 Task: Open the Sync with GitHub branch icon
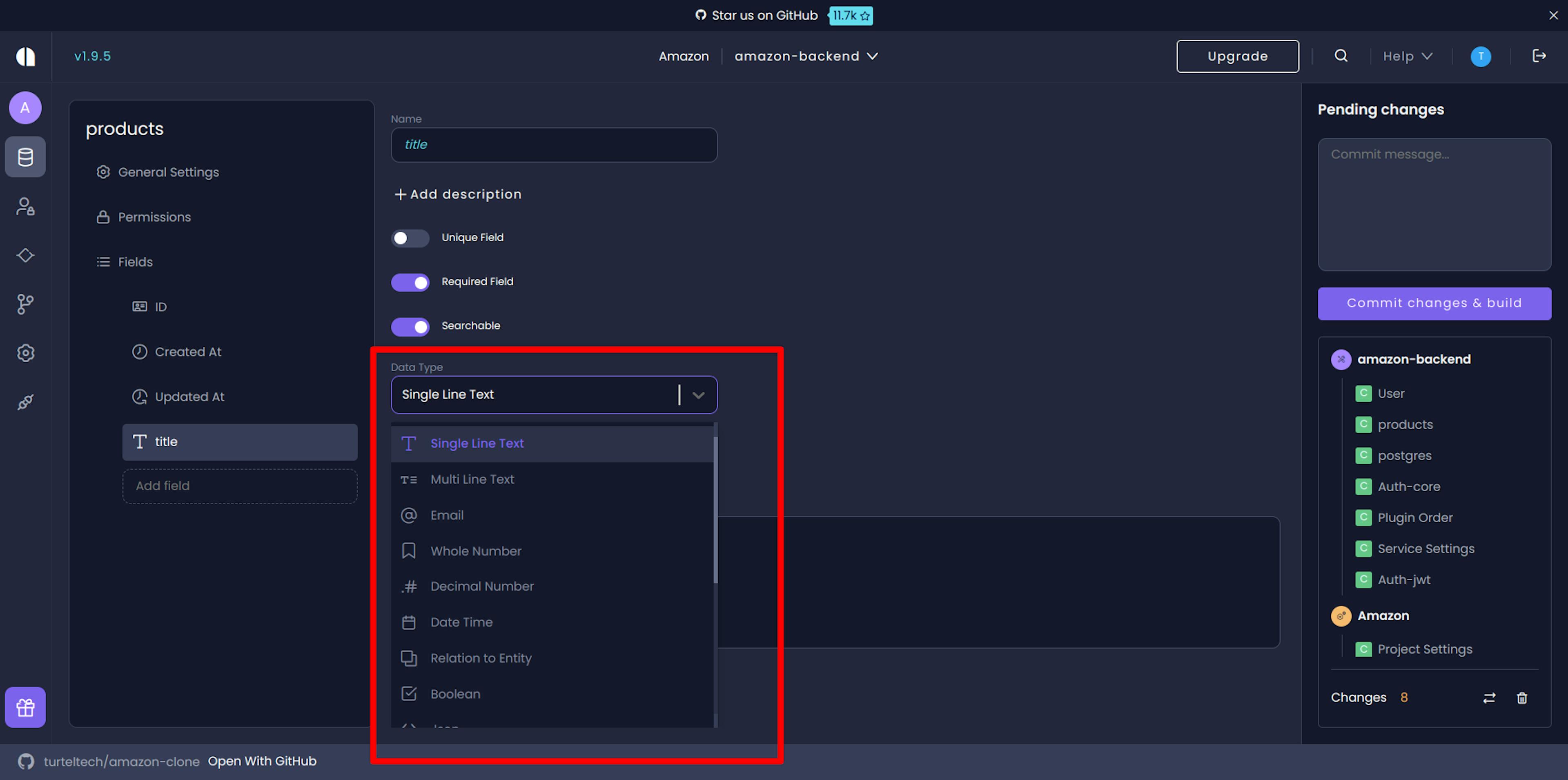point(25,304)
